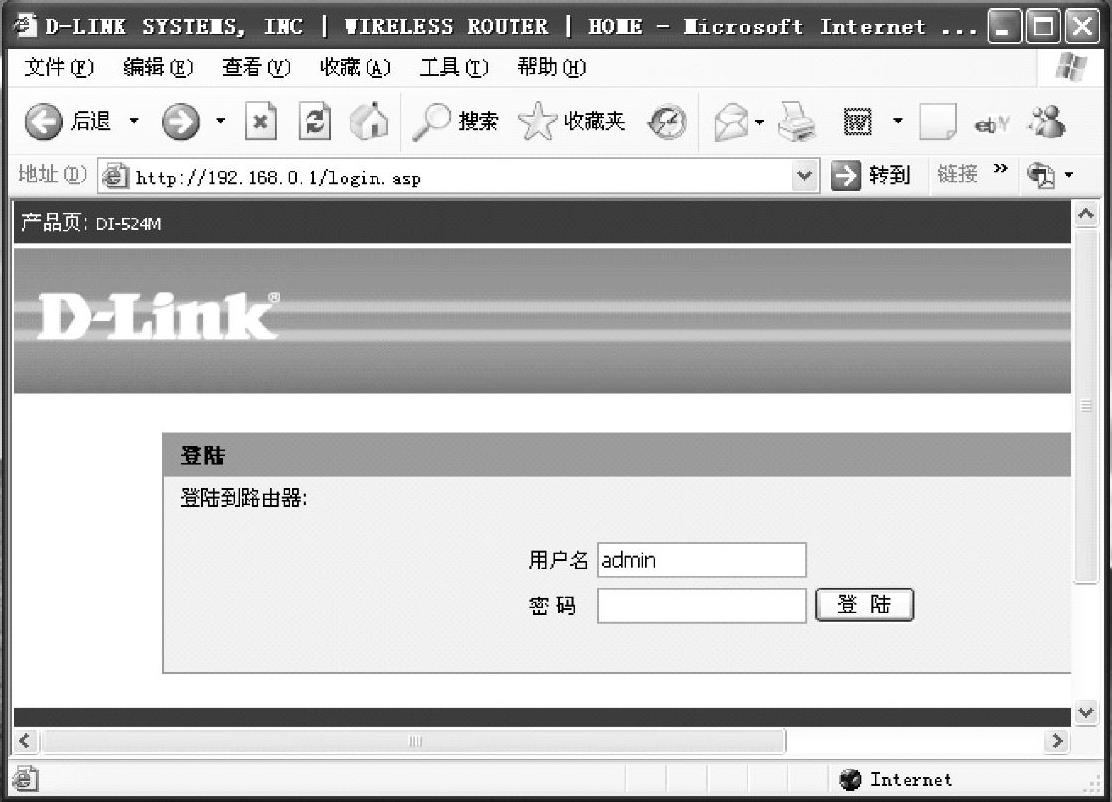1112x802 pixels.
Task: Click the 登陆到路由器 label
Action: point(243,498)
